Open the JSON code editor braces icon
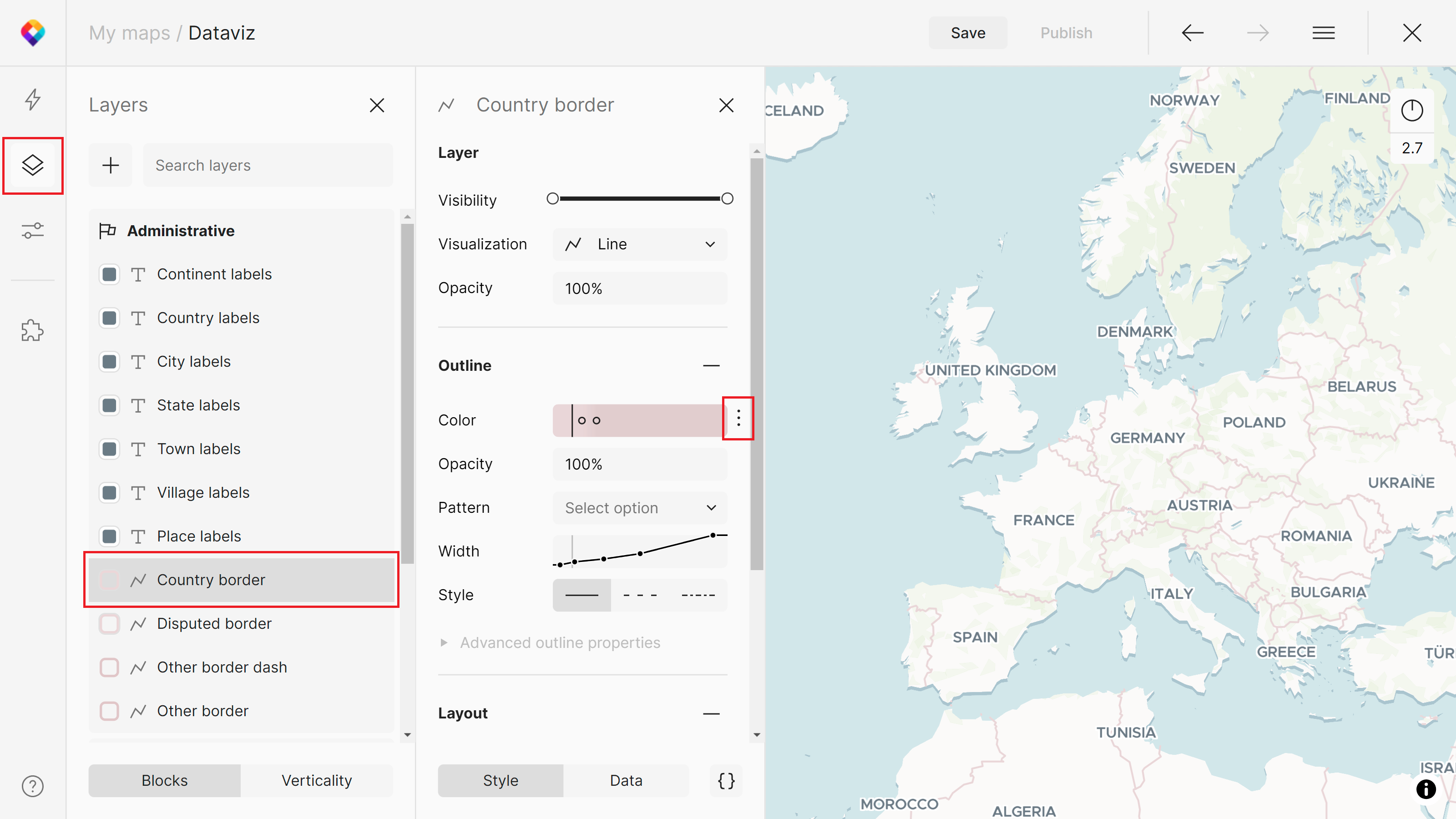This screenshot has height=819, width=1456. (726, 781)
